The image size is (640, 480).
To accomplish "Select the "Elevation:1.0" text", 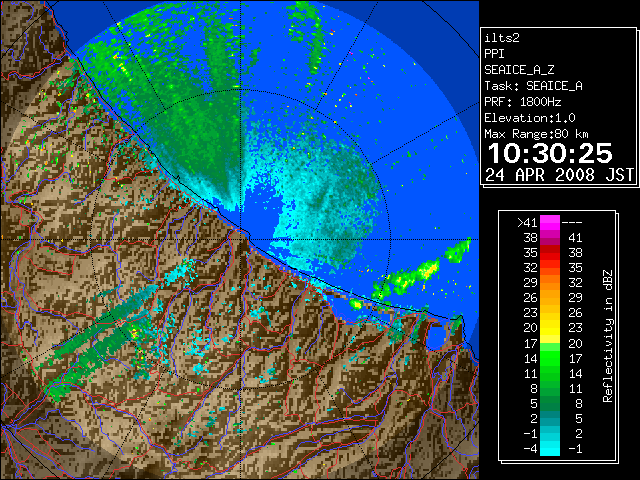I will (x=529, y=118).
